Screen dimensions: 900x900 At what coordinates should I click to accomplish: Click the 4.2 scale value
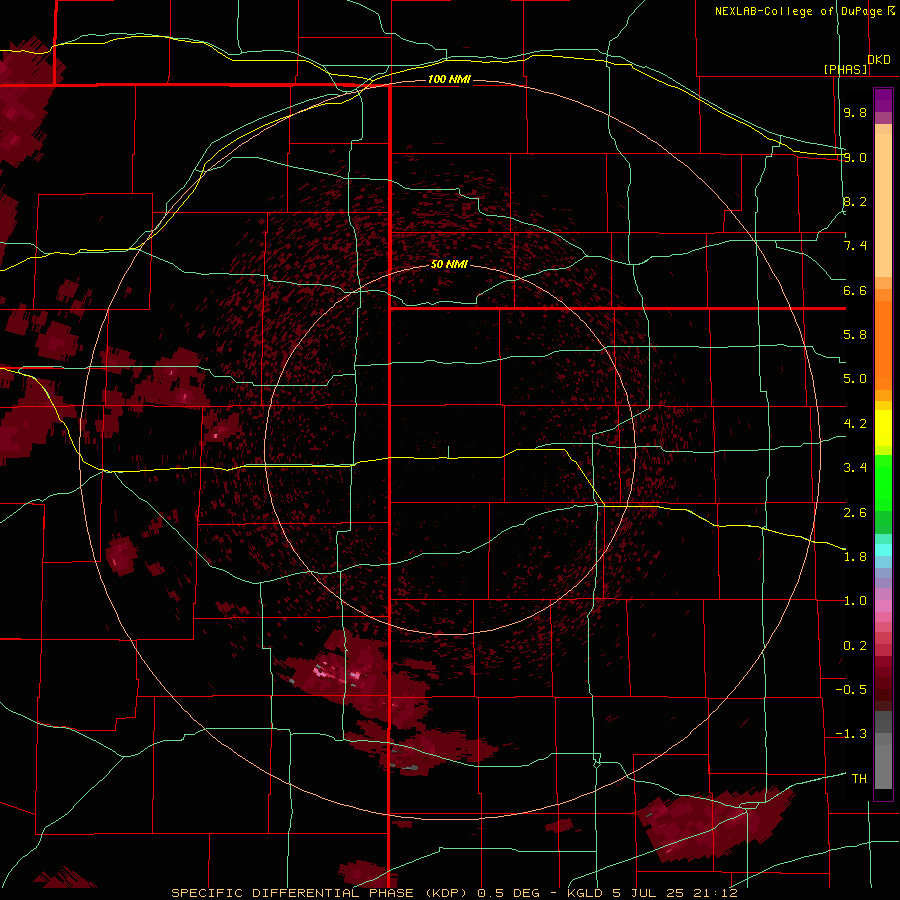[x=855, y=424]
